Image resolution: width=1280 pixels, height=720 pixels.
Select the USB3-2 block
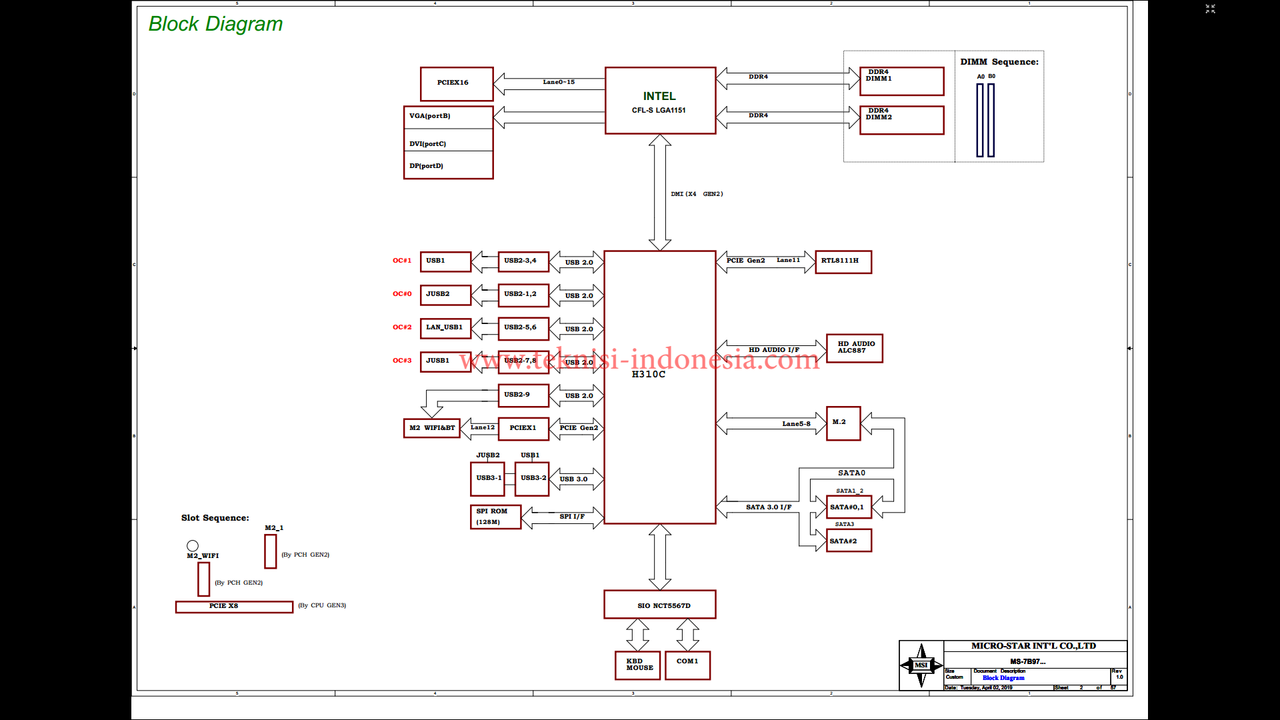(532, 478)
